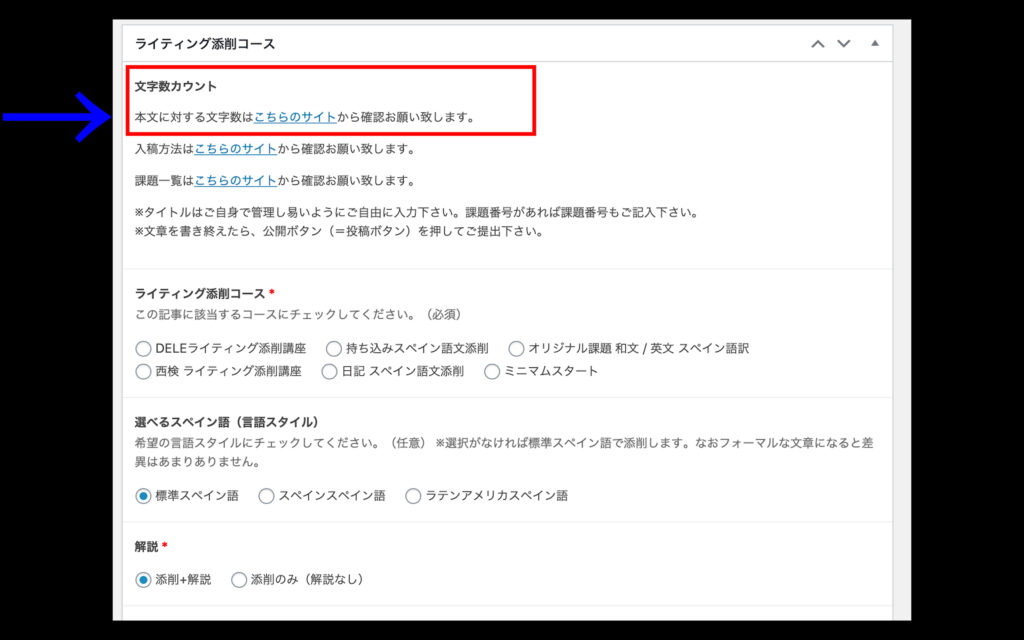Screen dimensions: 1024x640
Task: Select the 標準スペイン語 language style
Action: coord(144,496)
